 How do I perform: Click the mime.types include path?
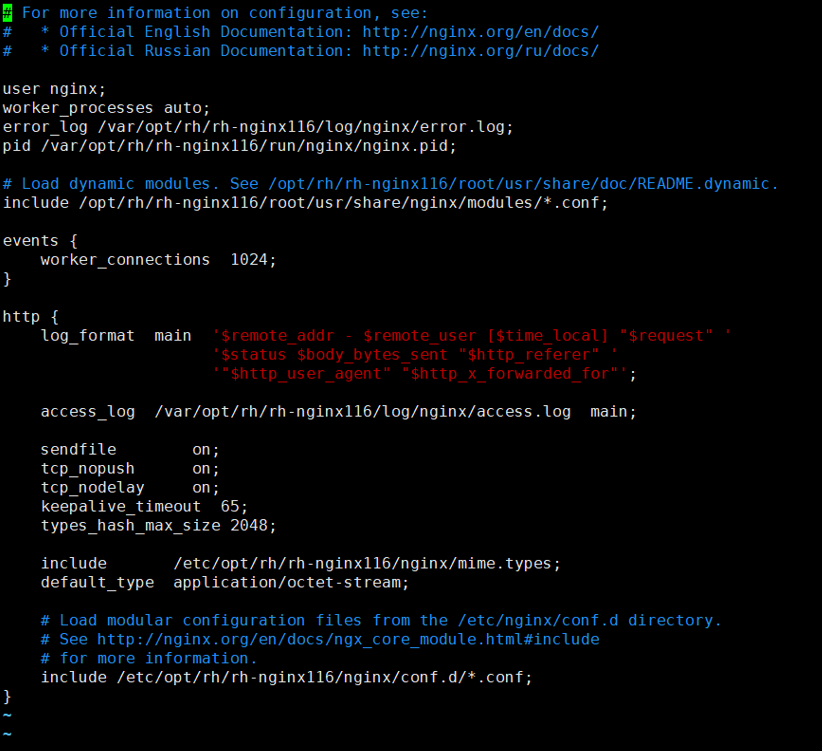[366, 563]
